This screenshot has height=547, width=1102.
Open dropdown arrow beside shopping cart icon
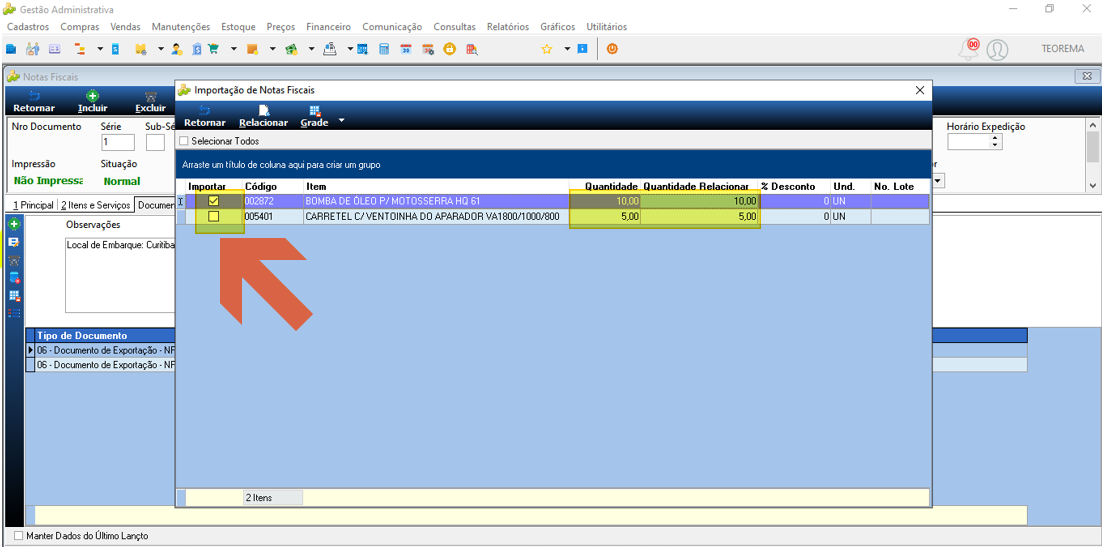tap(233, 49)
